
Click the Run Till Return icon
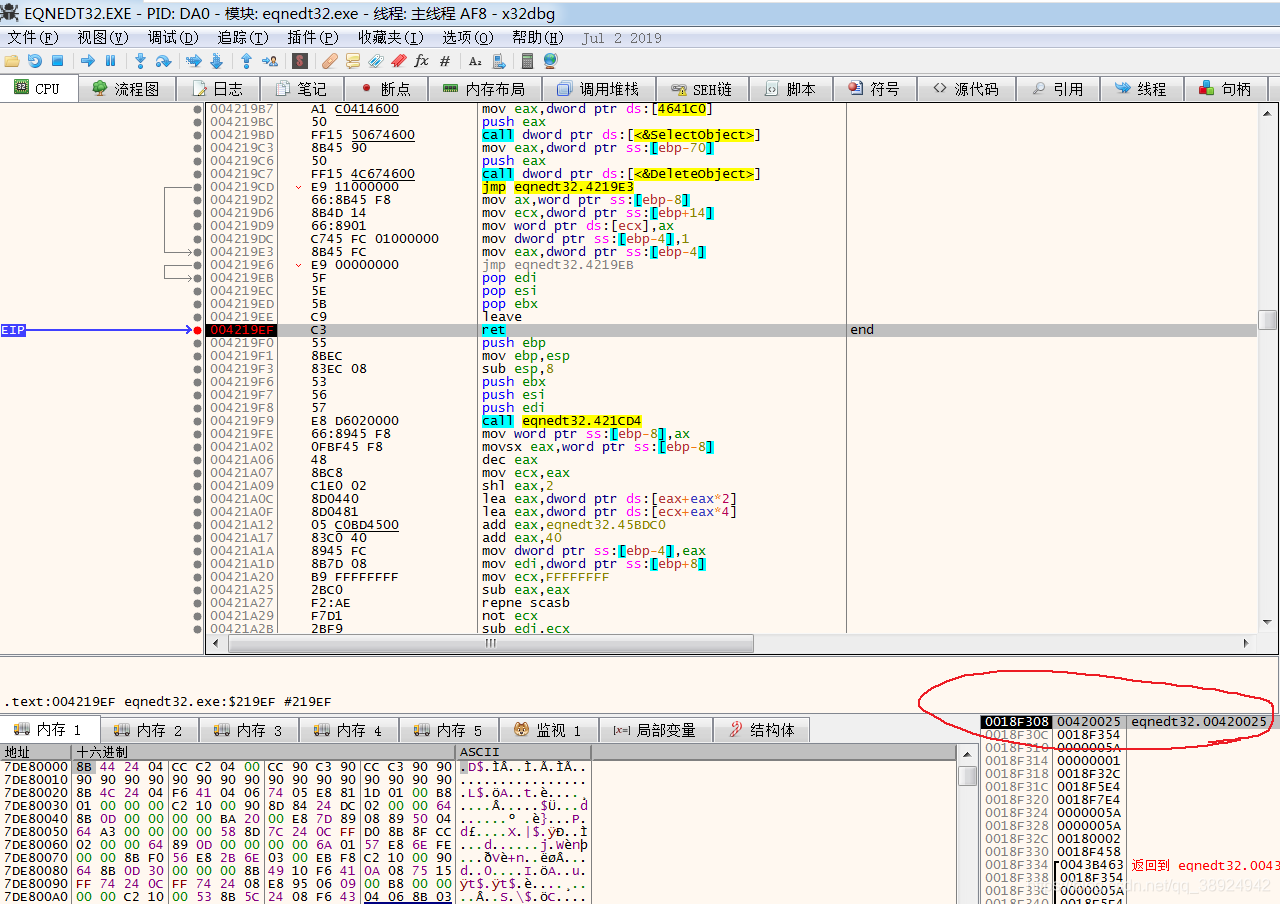coord(246,61)
